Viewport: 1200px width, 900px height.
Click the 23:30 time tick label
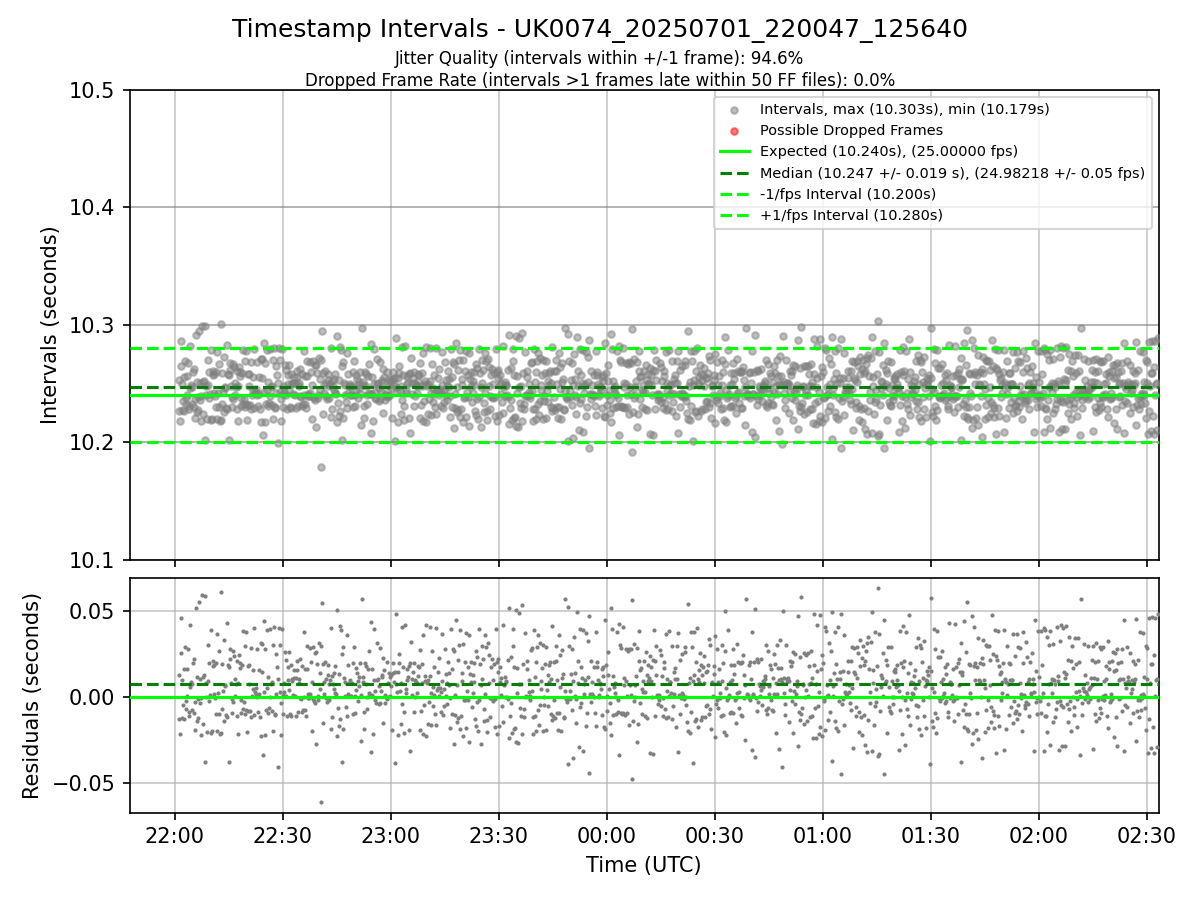[499, 834]
